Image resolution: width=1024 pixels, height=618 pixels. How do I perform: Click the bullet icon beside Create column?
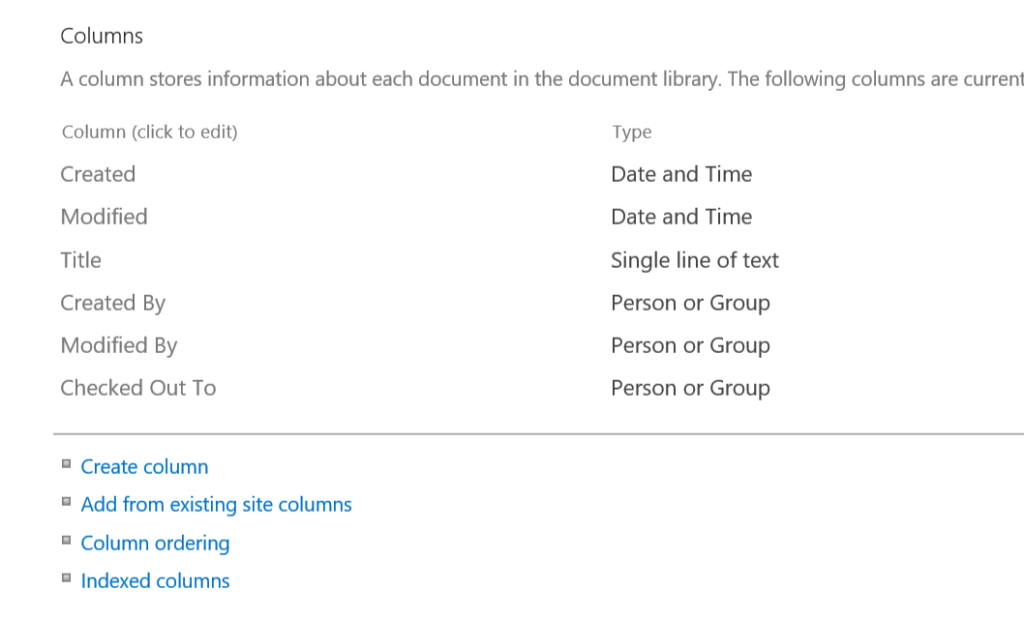66,464
